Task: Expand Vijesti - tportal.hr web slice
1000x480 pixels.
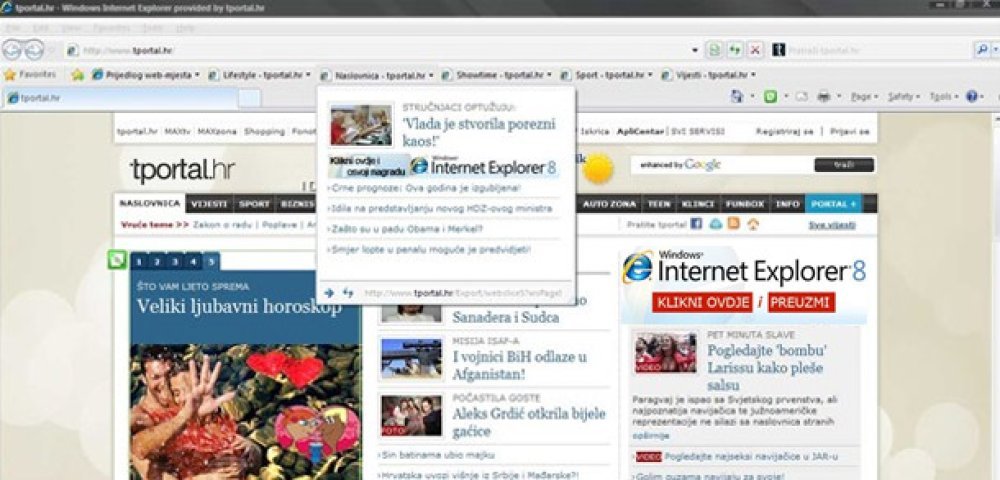Action: [753, 75]
